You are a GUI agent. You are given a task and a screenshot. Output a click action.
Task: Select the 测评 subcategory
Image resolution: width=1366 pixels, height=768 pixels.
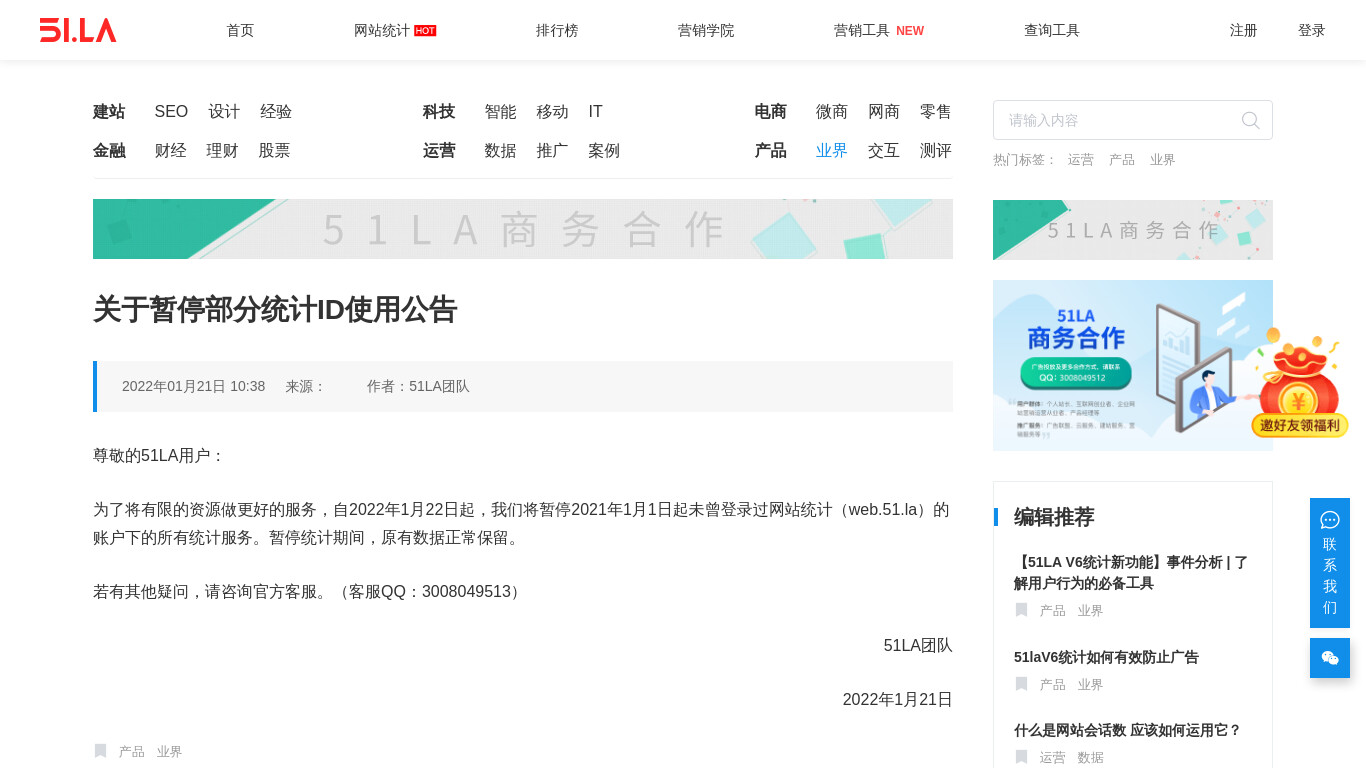pos(936,151)
